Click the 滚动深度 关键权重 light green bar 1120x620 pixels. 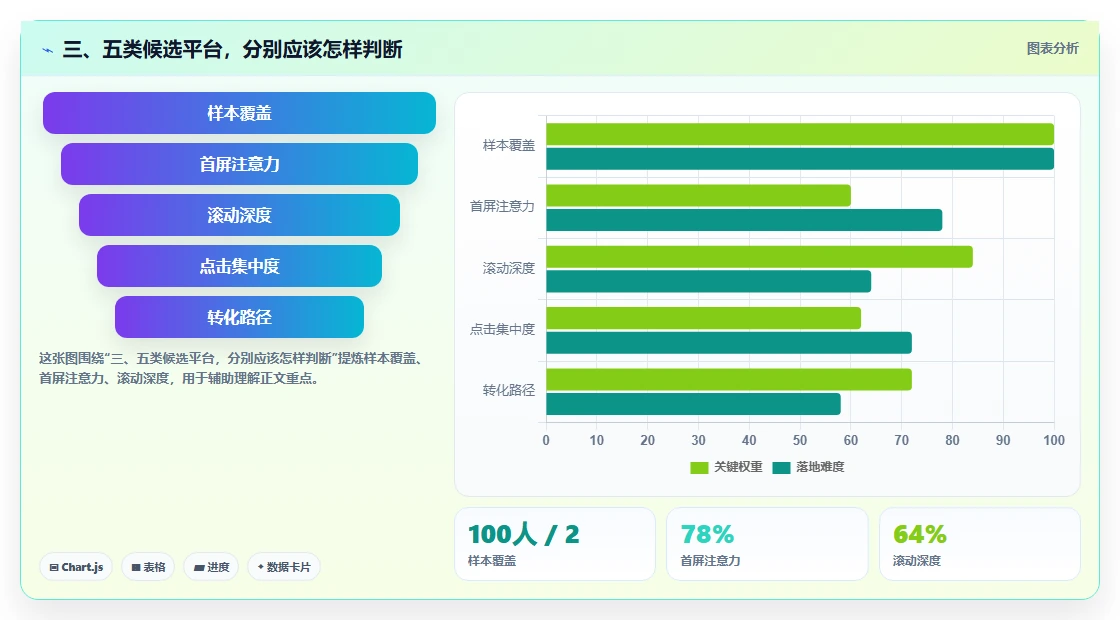(x=759, y=257)
